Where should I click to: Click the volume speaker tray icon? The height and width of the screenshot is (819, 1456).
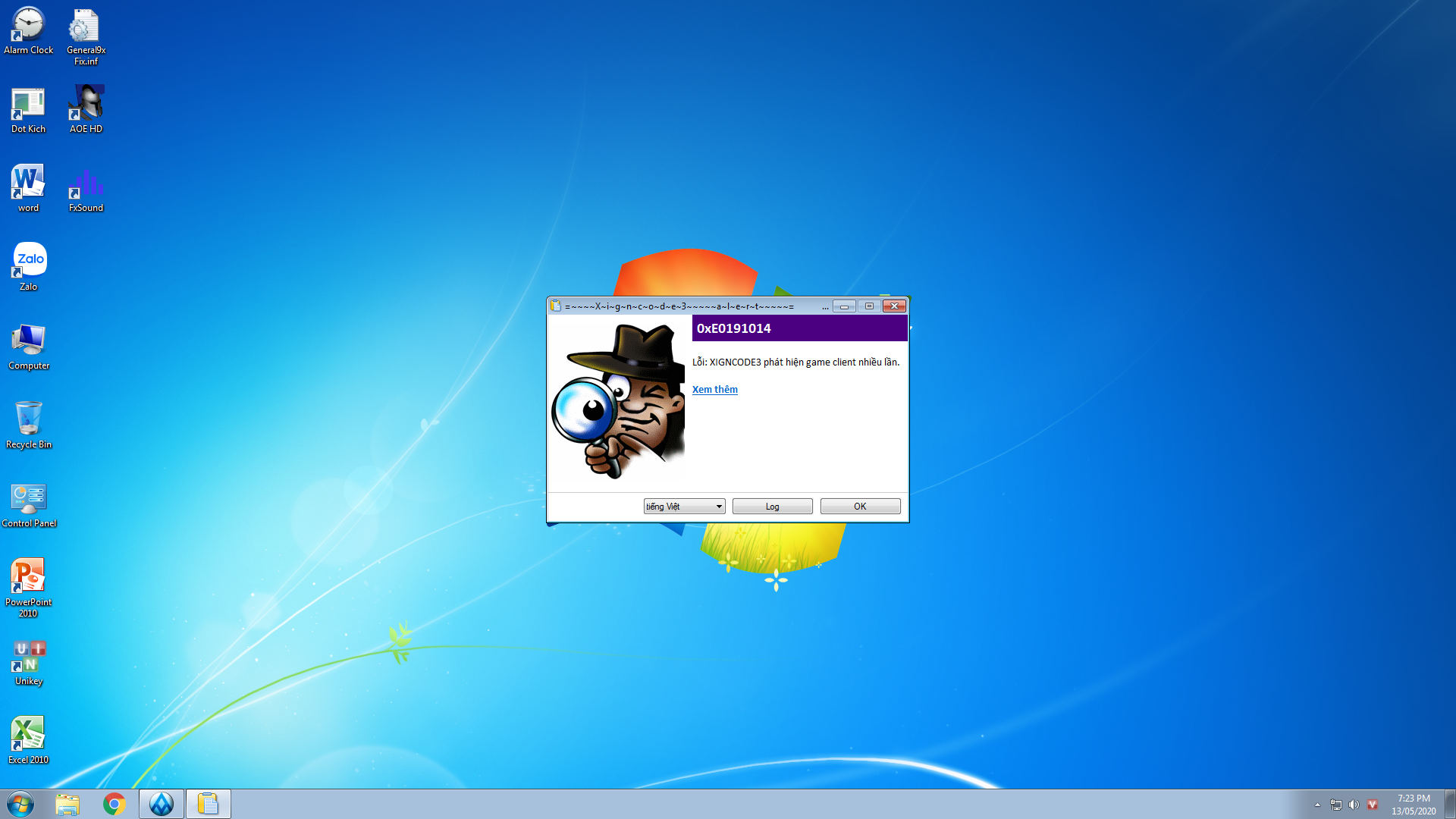pos(1354,805)
